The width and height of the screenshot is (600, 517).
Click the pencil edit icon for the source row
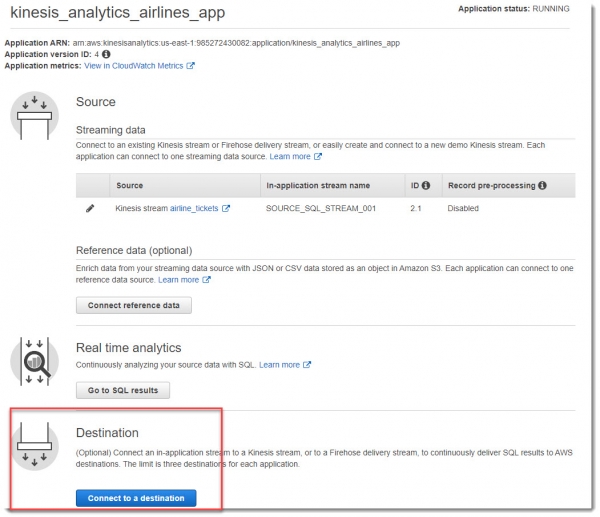click(90, 209)
